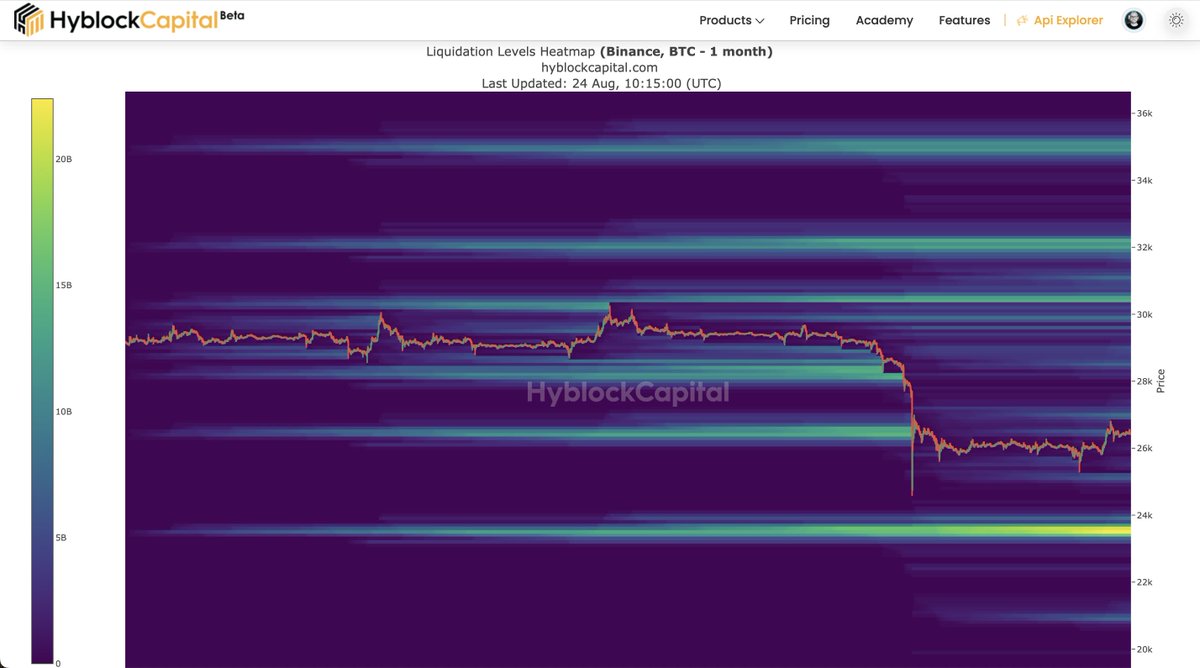Open the Pricing page

point(809,20)
